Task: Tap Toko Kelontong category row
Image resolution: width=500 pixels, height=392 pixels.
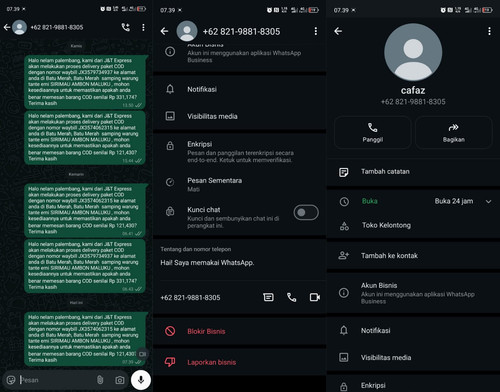Action: click(x=413, y=225)
